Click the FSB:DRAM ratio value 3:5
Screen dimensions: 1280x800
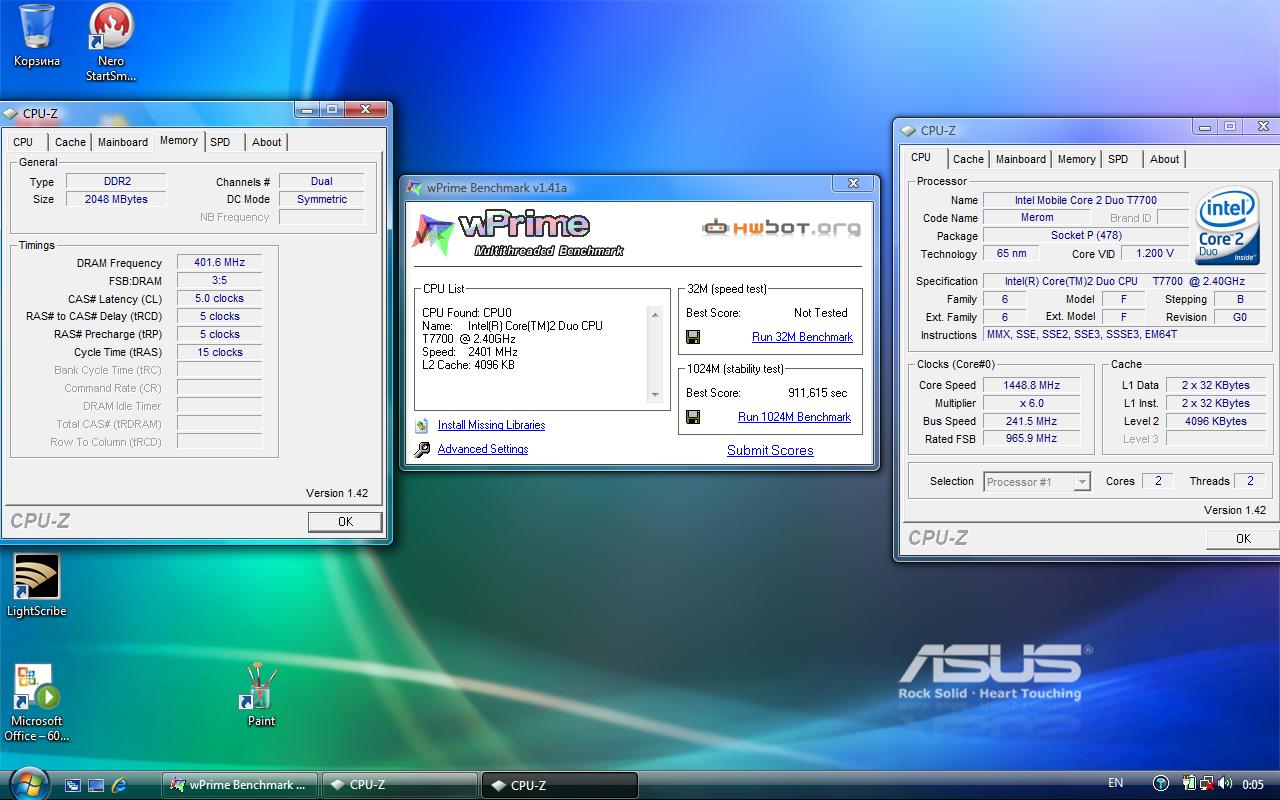click(x=219, y=281)
